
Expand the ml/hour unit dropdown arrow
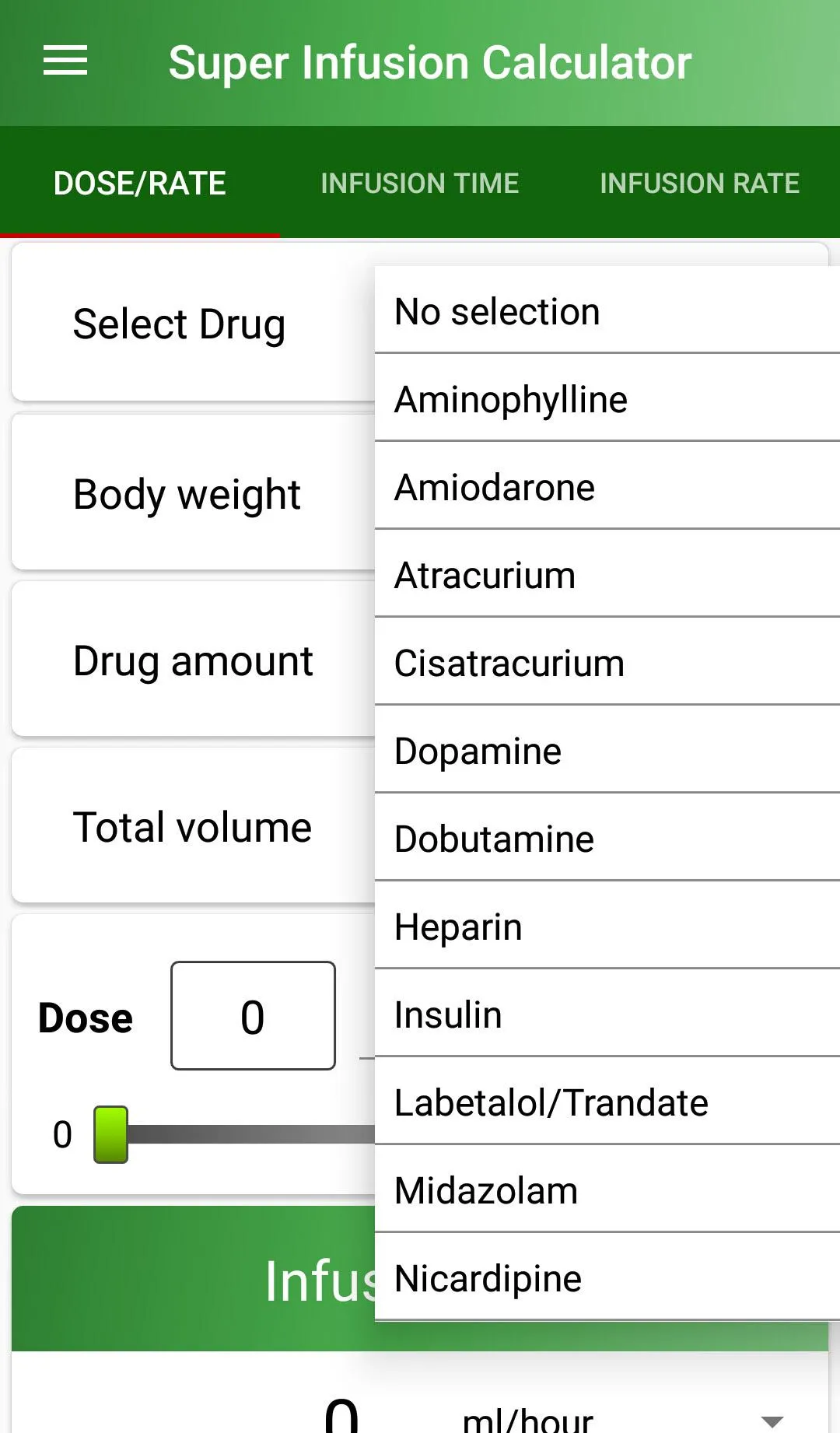[x=772, y=1421]
